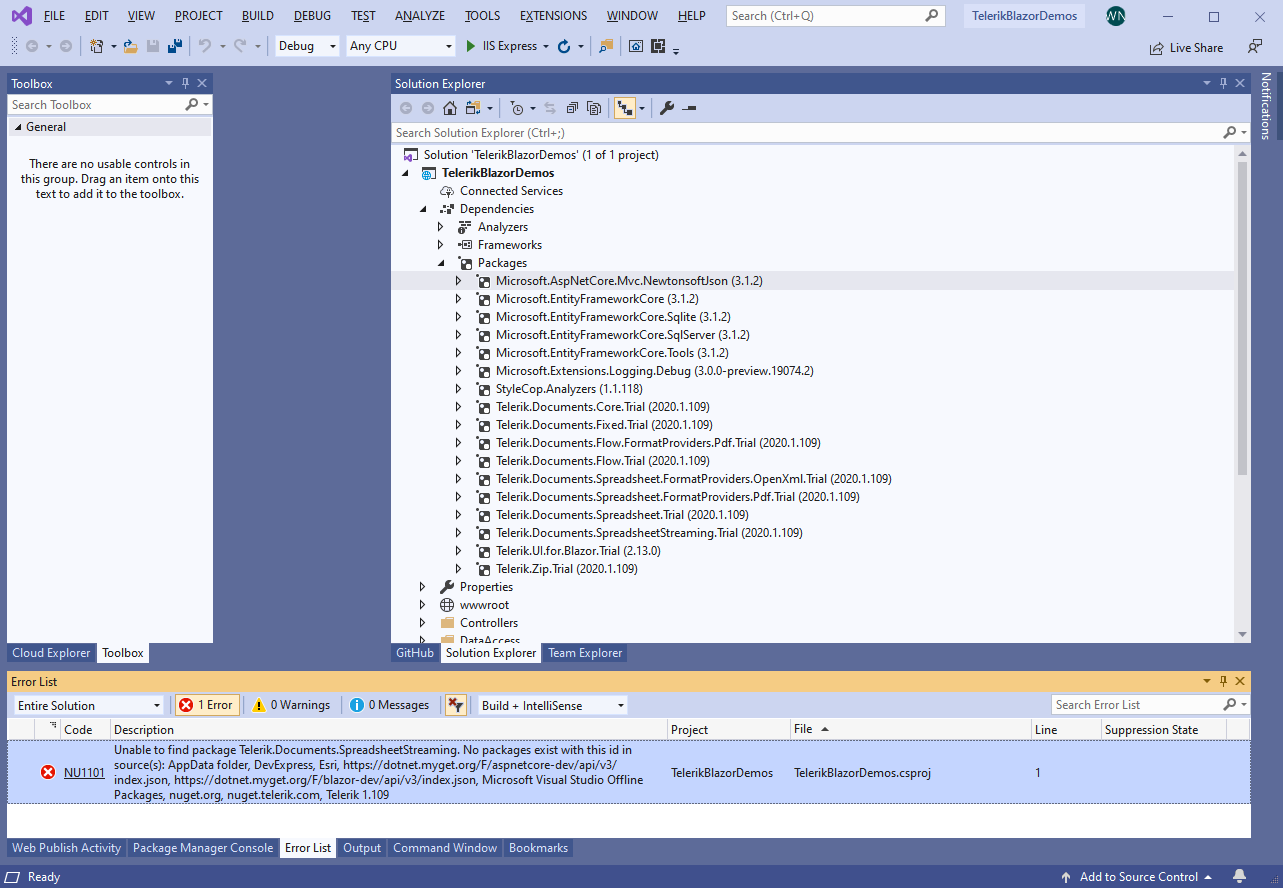Click the pin icon on Error List panel
Viewport: 1283px width, 888px height.
(1223, 681)
